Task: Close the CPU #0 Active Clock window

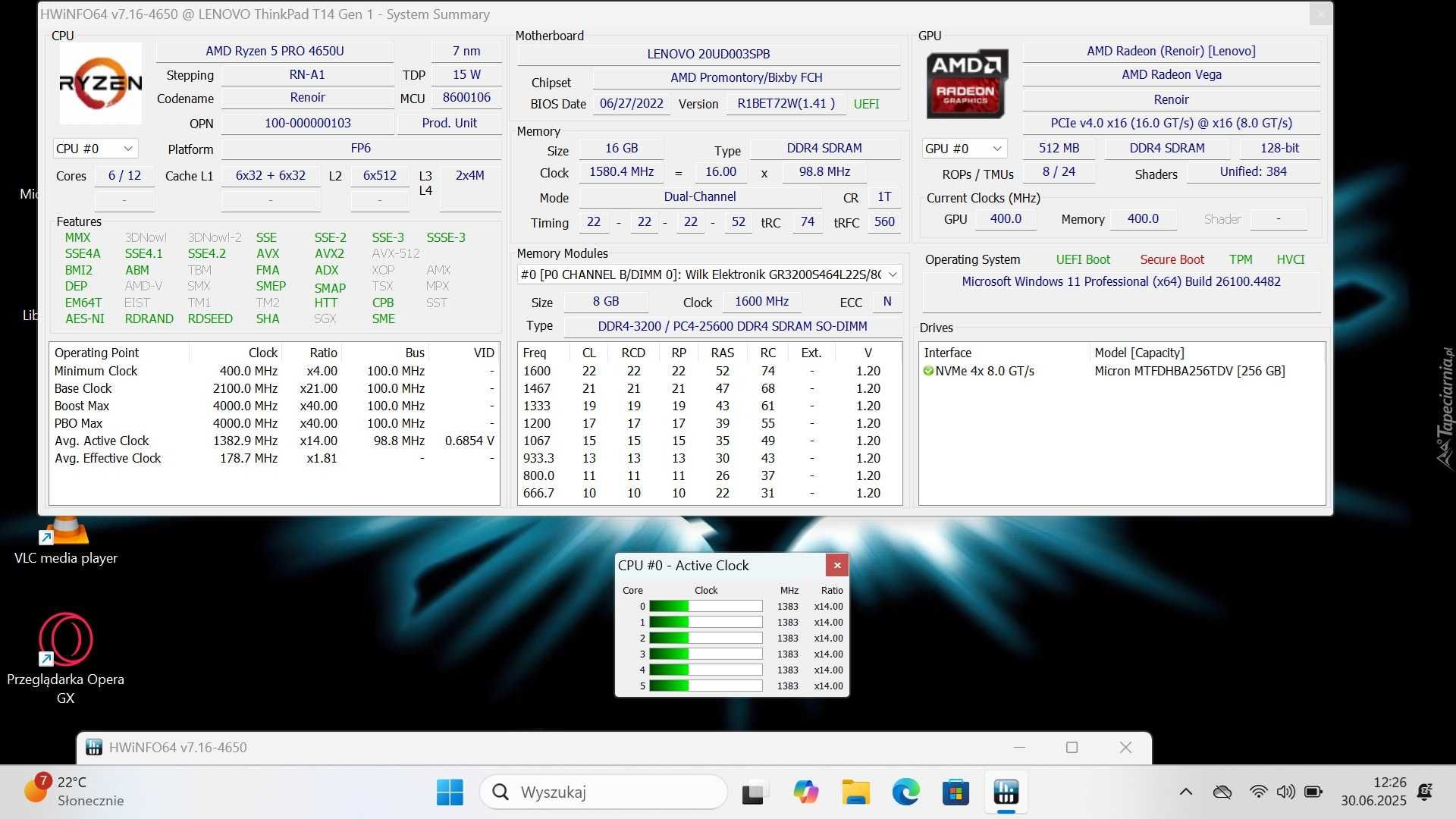Action: coord(837,565)
